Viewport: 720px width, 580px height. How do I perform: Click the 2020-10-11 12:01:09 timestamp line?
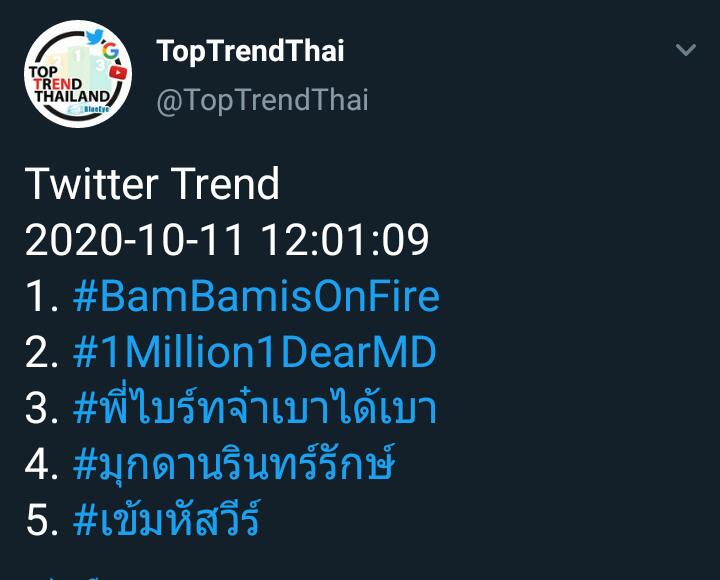227,241
